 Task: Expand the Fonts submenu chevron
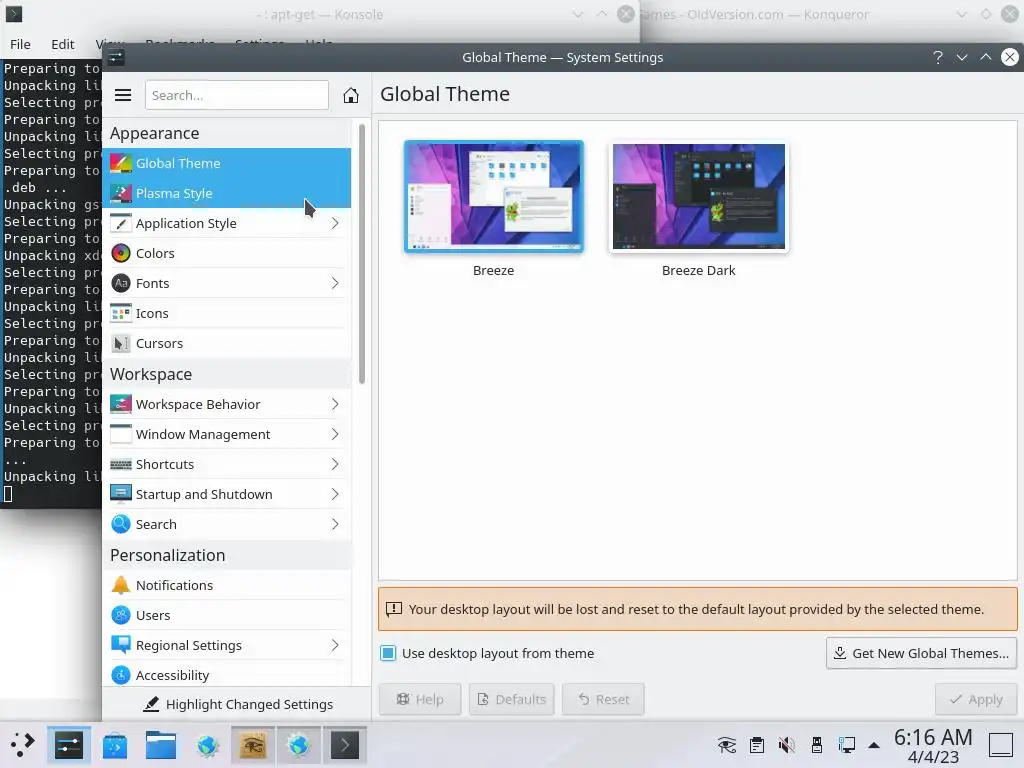coord(335,283)
